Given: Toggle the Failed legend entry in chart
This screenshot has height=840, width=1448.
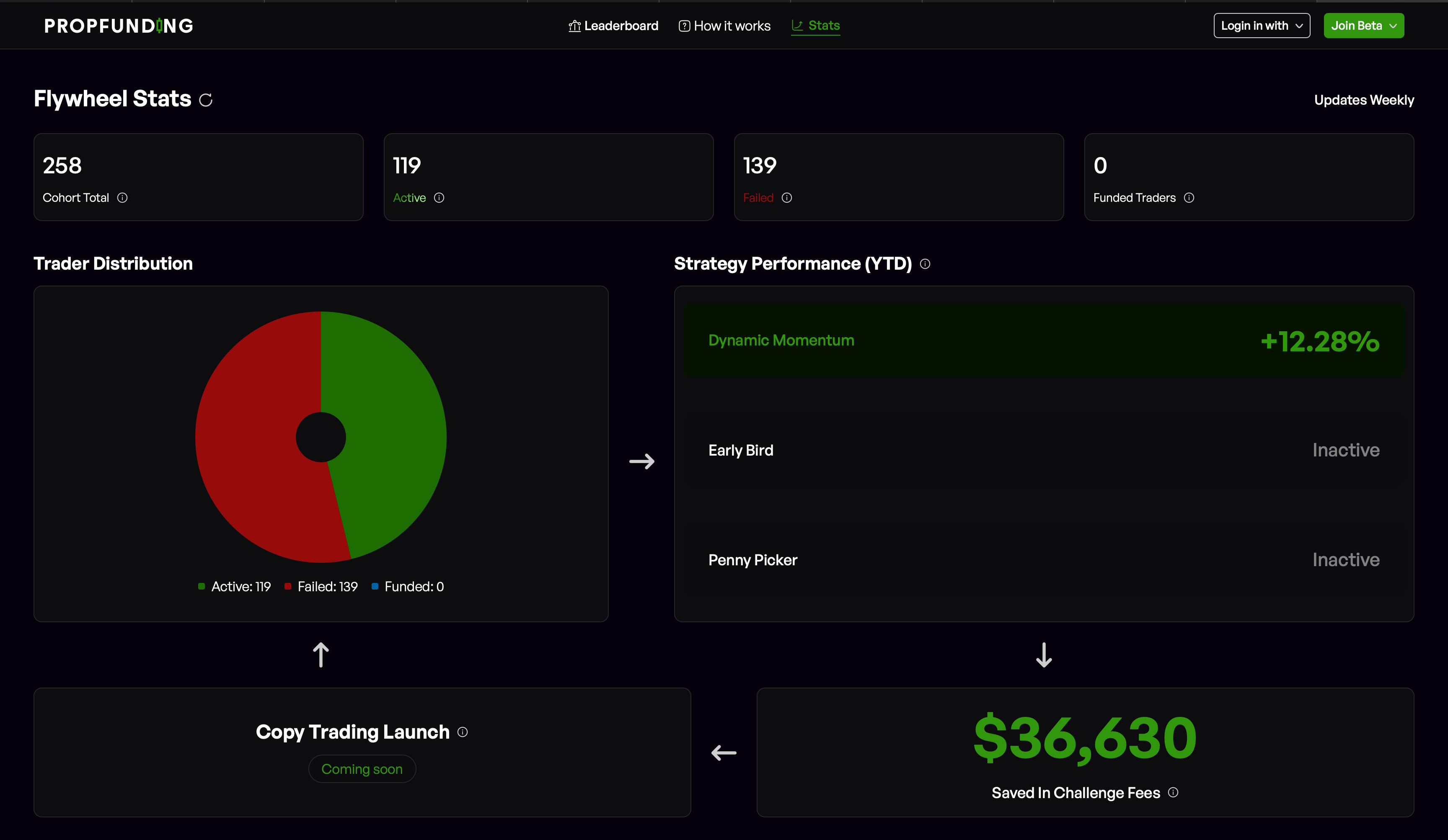Looking at the screenshot, I should pos(321,586).
